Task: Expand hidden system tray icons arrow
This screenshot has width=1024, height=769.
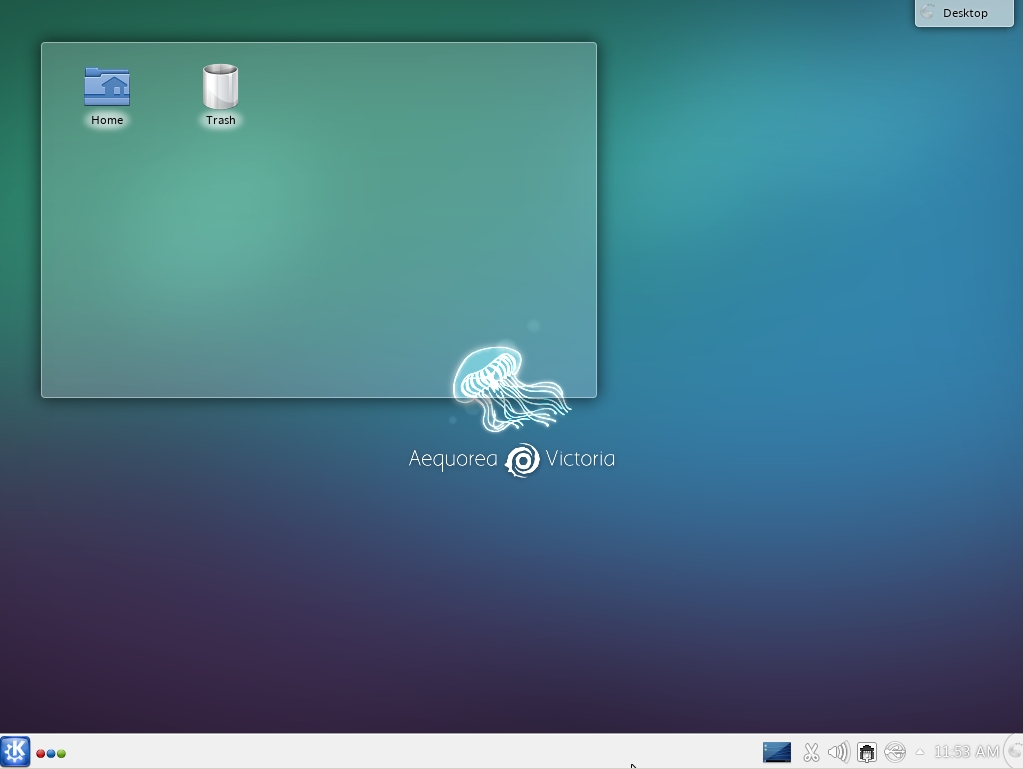Action: coord(919,752)
